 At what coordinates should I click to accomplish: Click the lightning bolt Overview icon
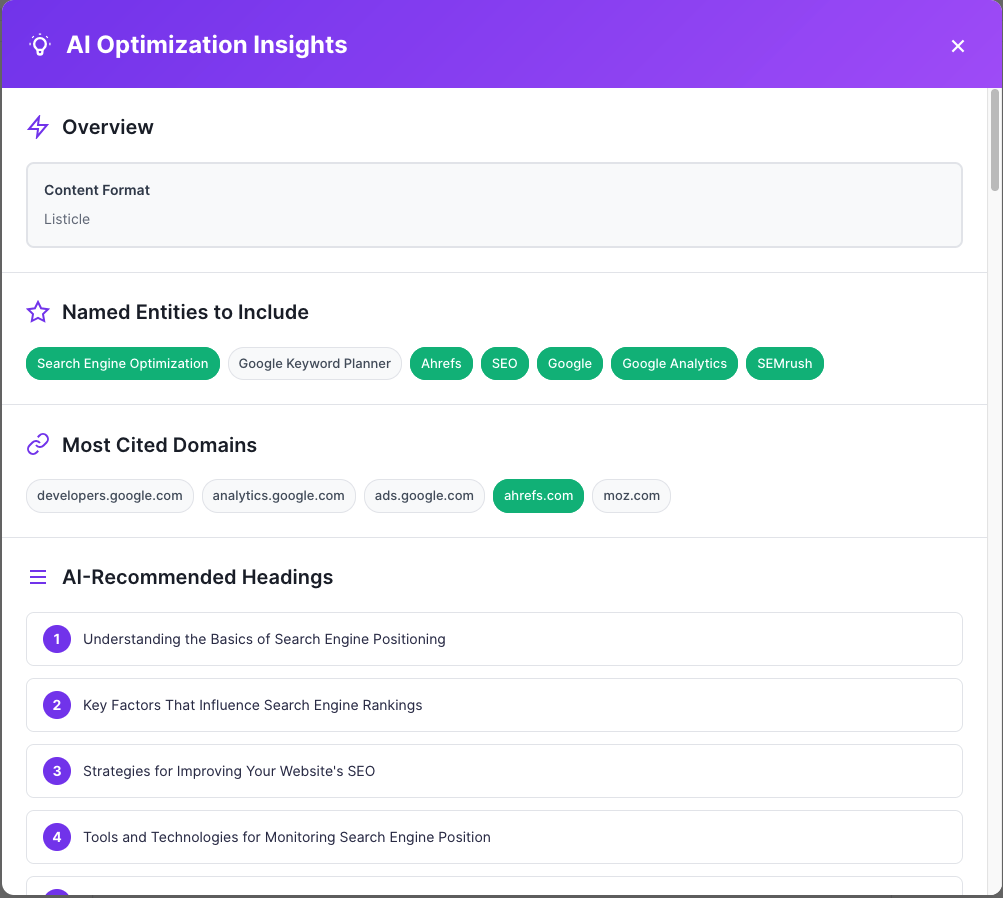[x=38, y=127]
